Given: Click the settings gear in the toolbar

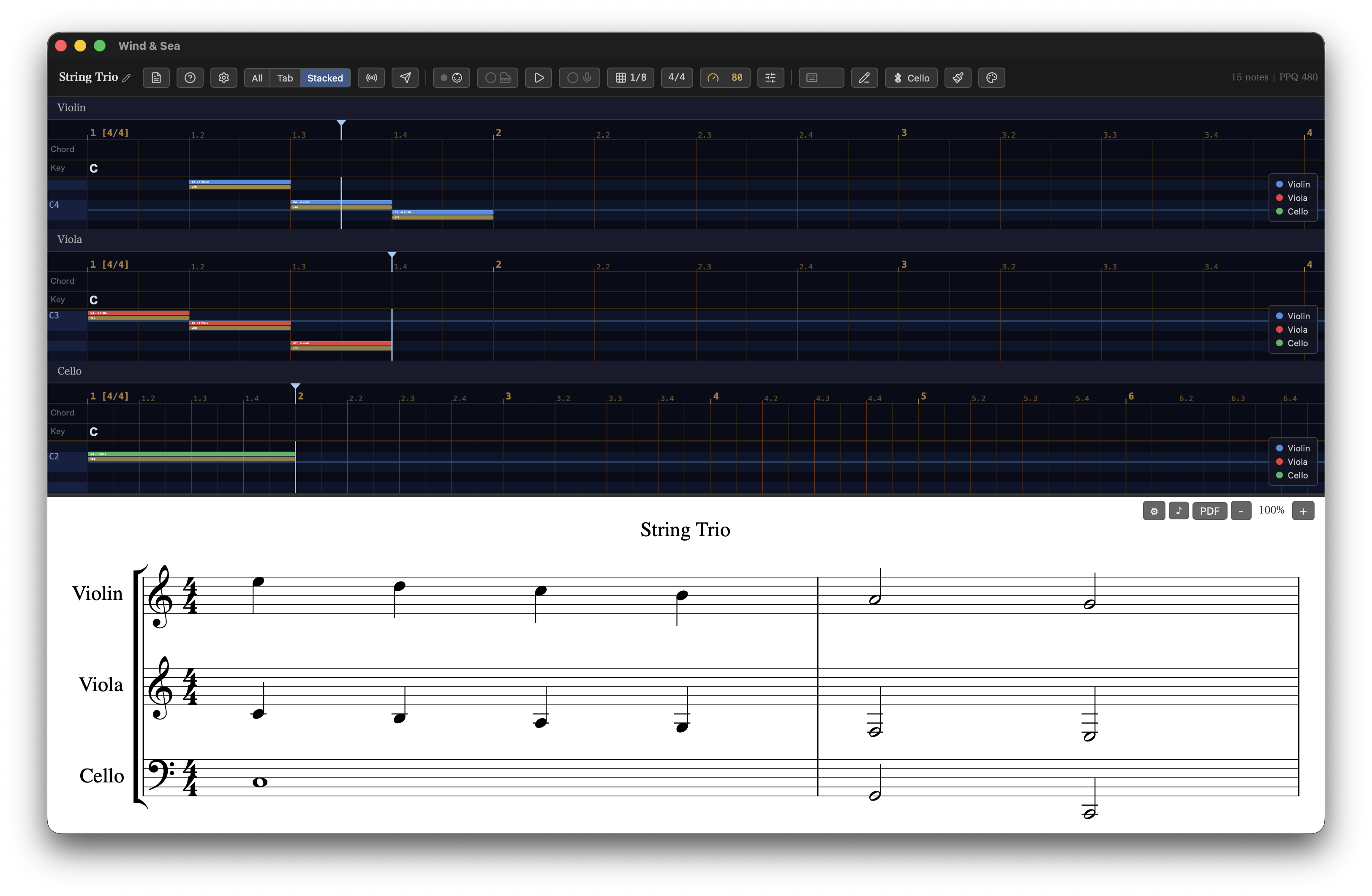Looking at the screenshot, I should pos(224,78).
